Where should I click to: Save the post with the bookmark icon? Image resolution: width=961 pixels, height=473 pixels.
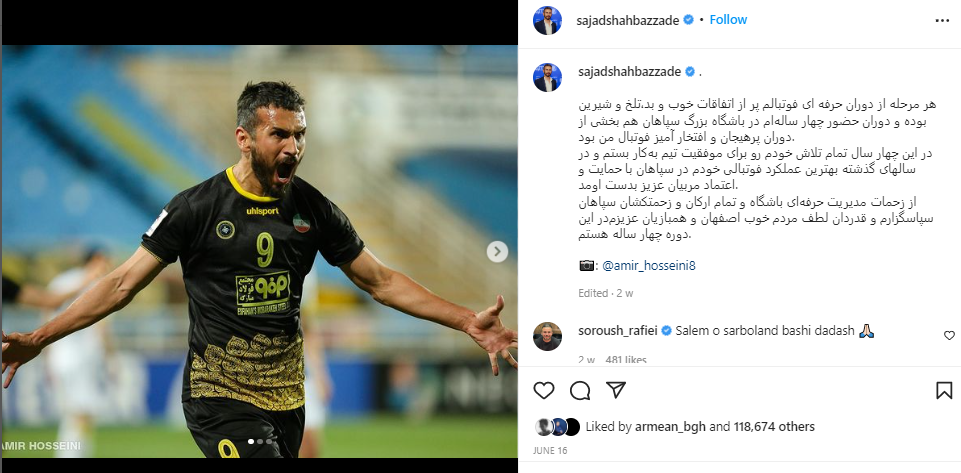point(944,390)
